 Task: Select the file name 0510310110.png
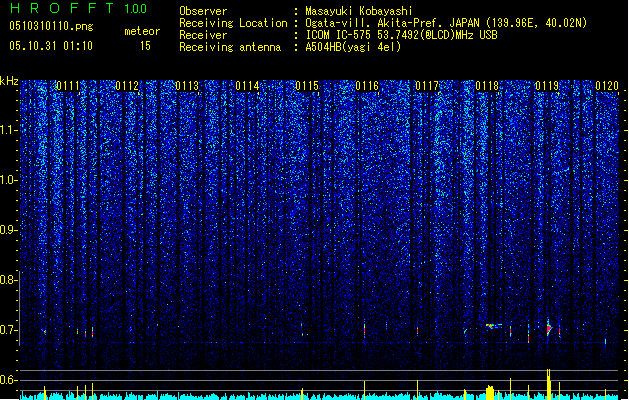point(51,26)
